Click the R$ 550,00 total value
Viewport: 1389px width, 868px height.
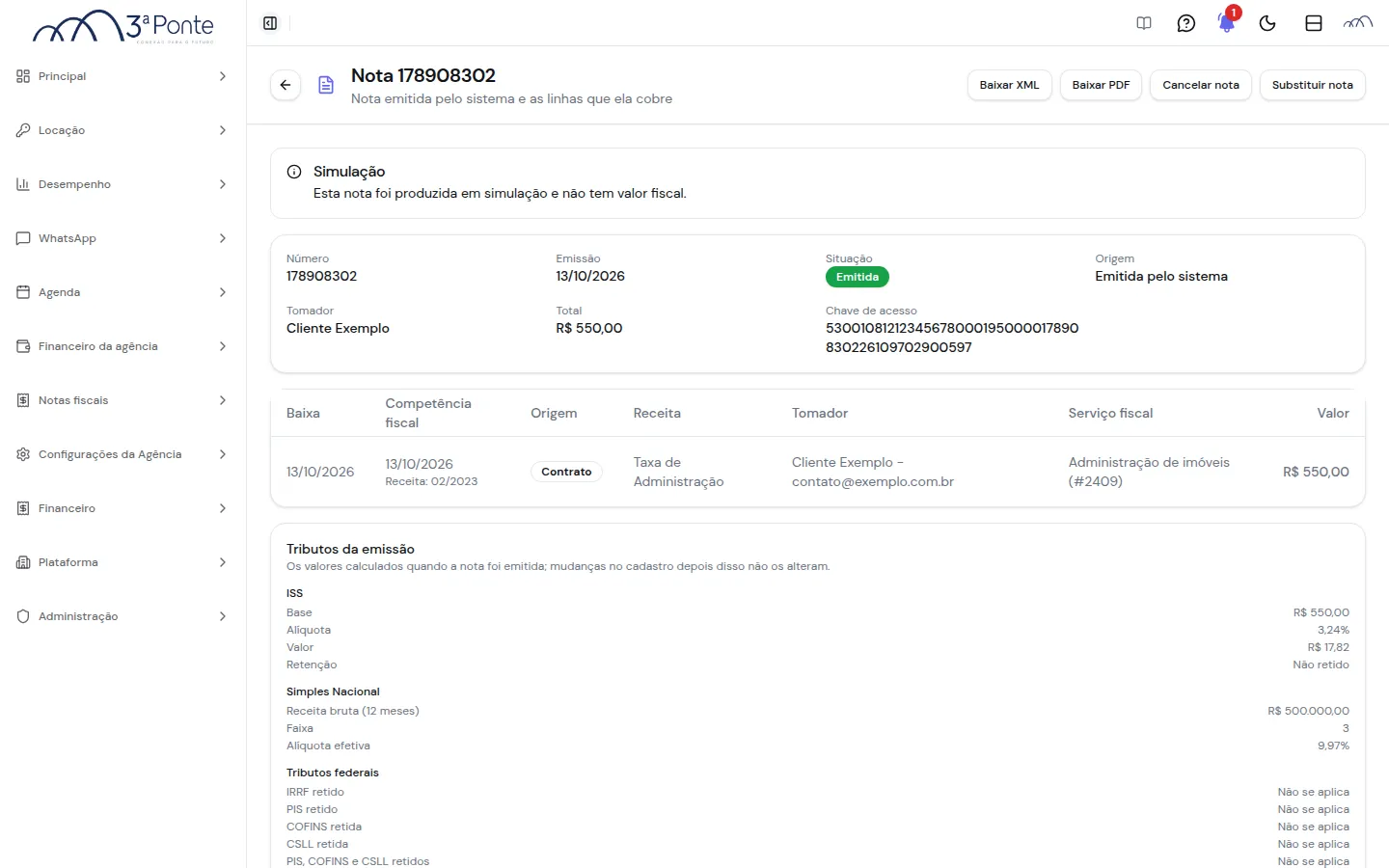pos(589,328)
